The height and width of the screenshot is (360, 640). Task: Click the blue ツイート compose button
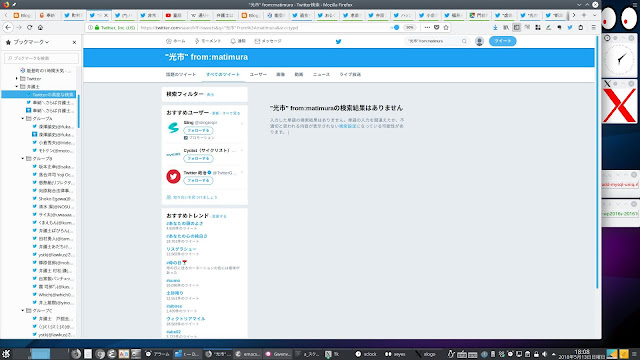point(502,41)
